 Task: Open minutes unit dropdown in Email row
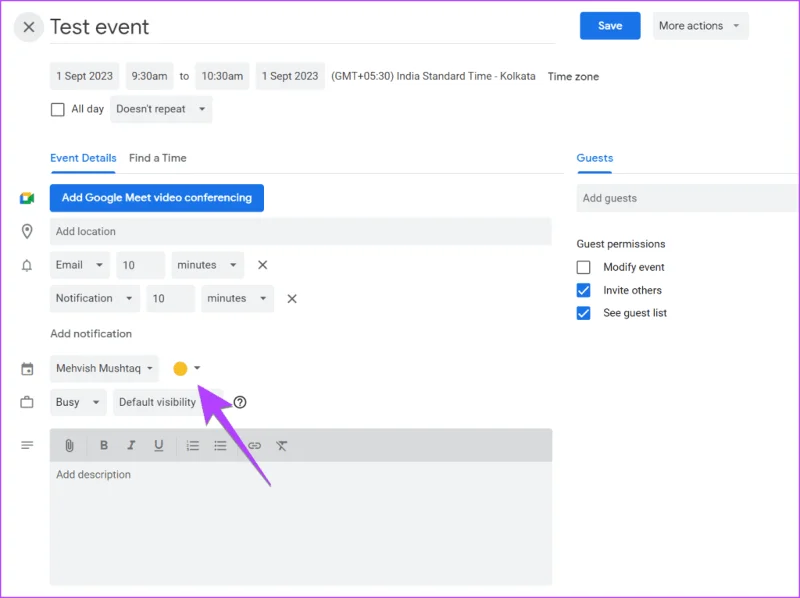pyautogui.click(x=207, y=265)
